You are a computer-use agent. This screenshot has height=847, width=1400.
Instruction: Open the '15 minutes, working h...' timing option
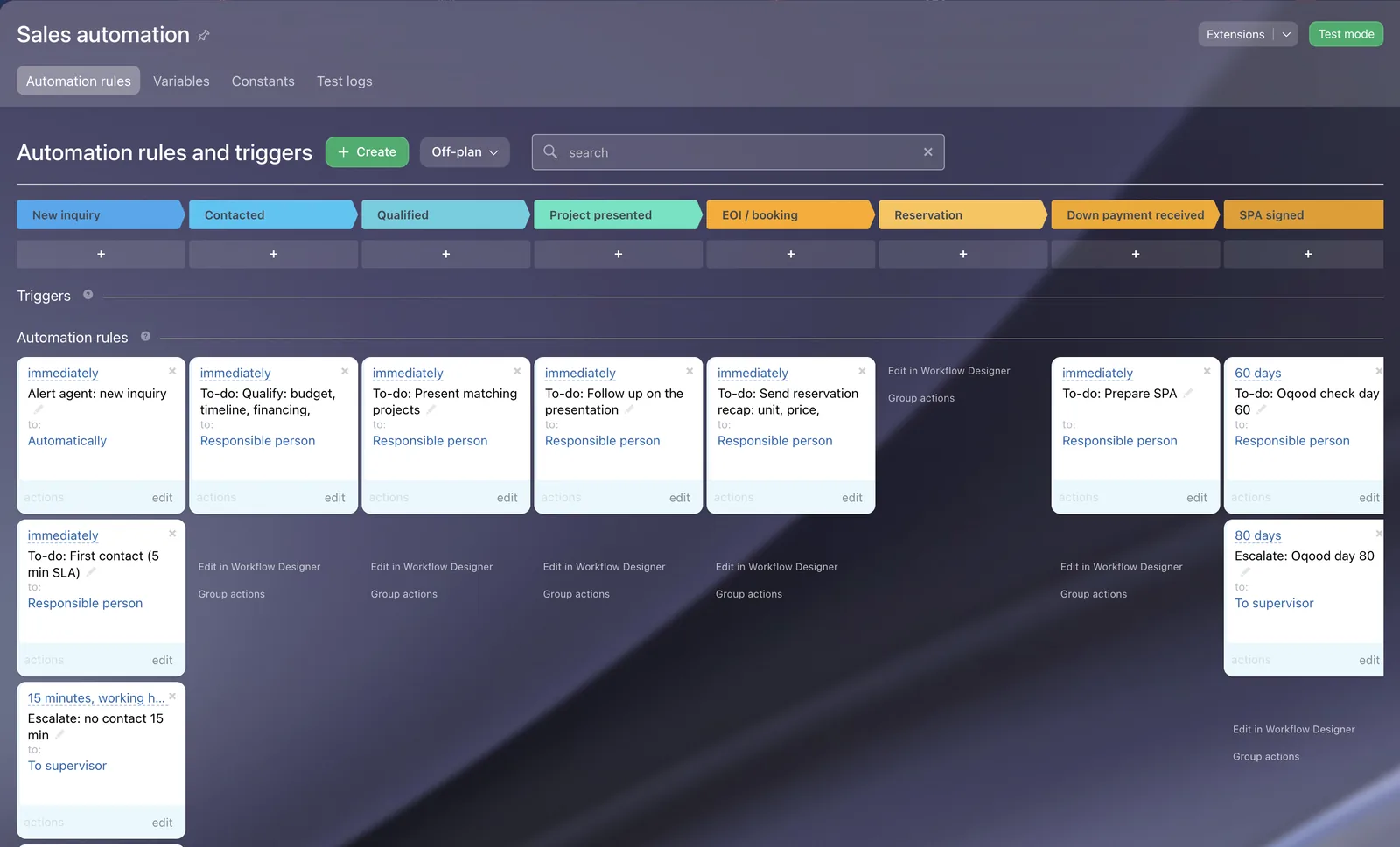point(96,698)
